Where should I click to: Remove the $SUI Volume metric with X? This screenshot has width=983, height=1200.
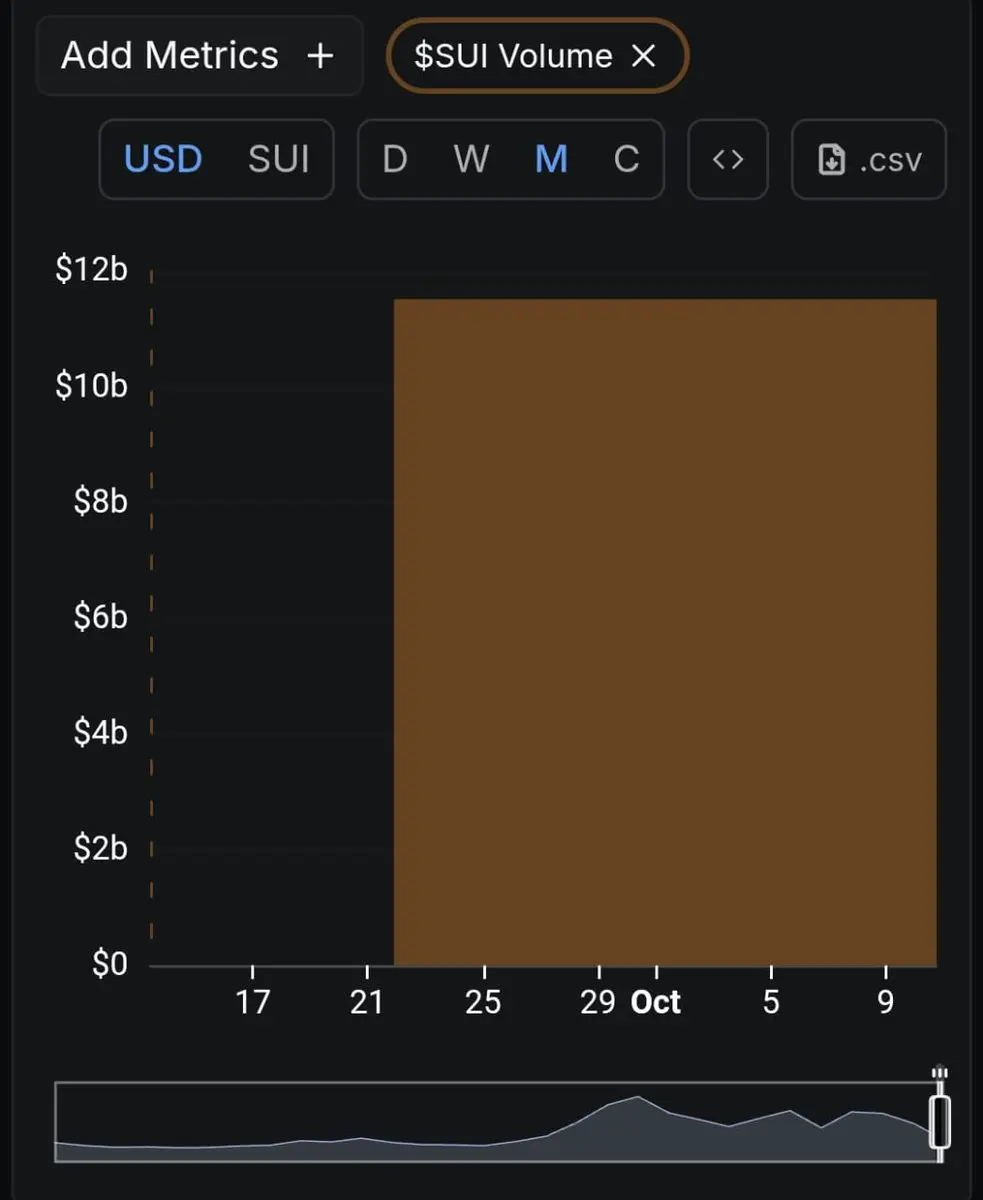644,57
